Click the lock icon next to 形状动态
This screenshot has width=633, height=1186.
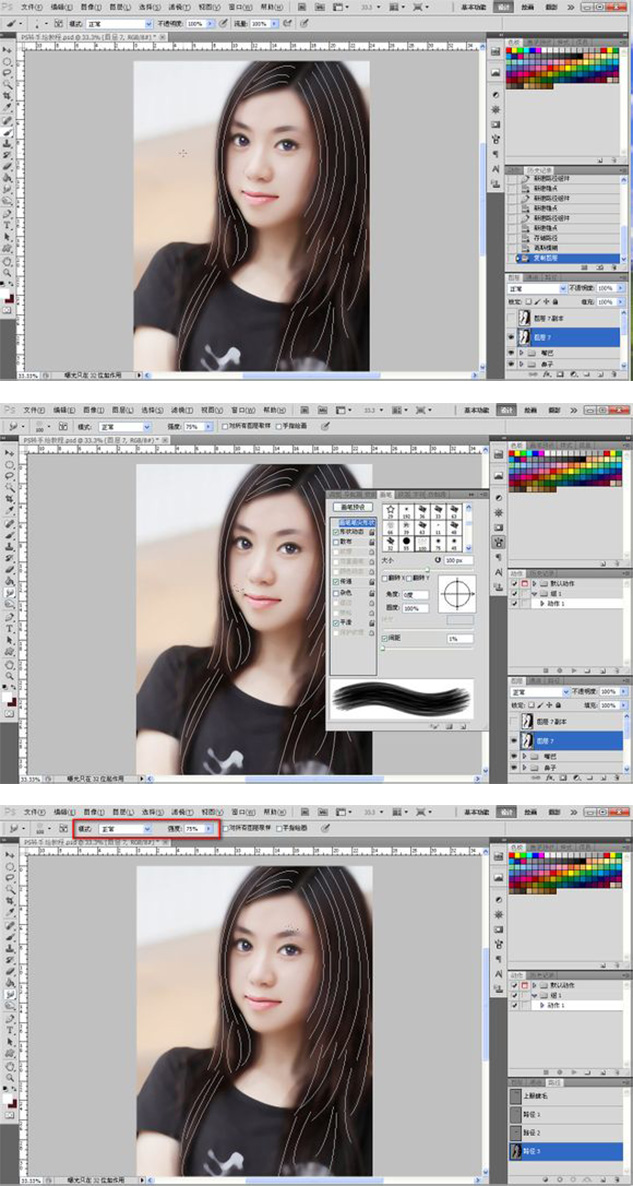[372, 533]
